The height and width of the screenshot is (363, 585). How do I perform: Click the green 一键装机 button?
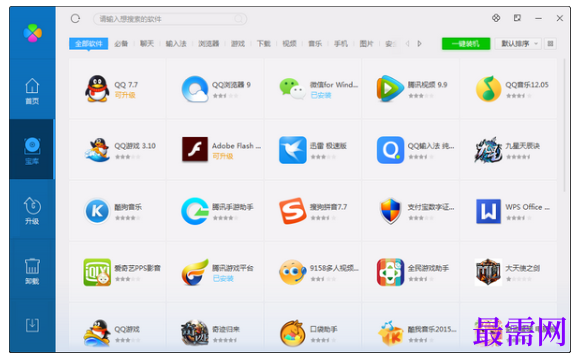pos(466,44)
